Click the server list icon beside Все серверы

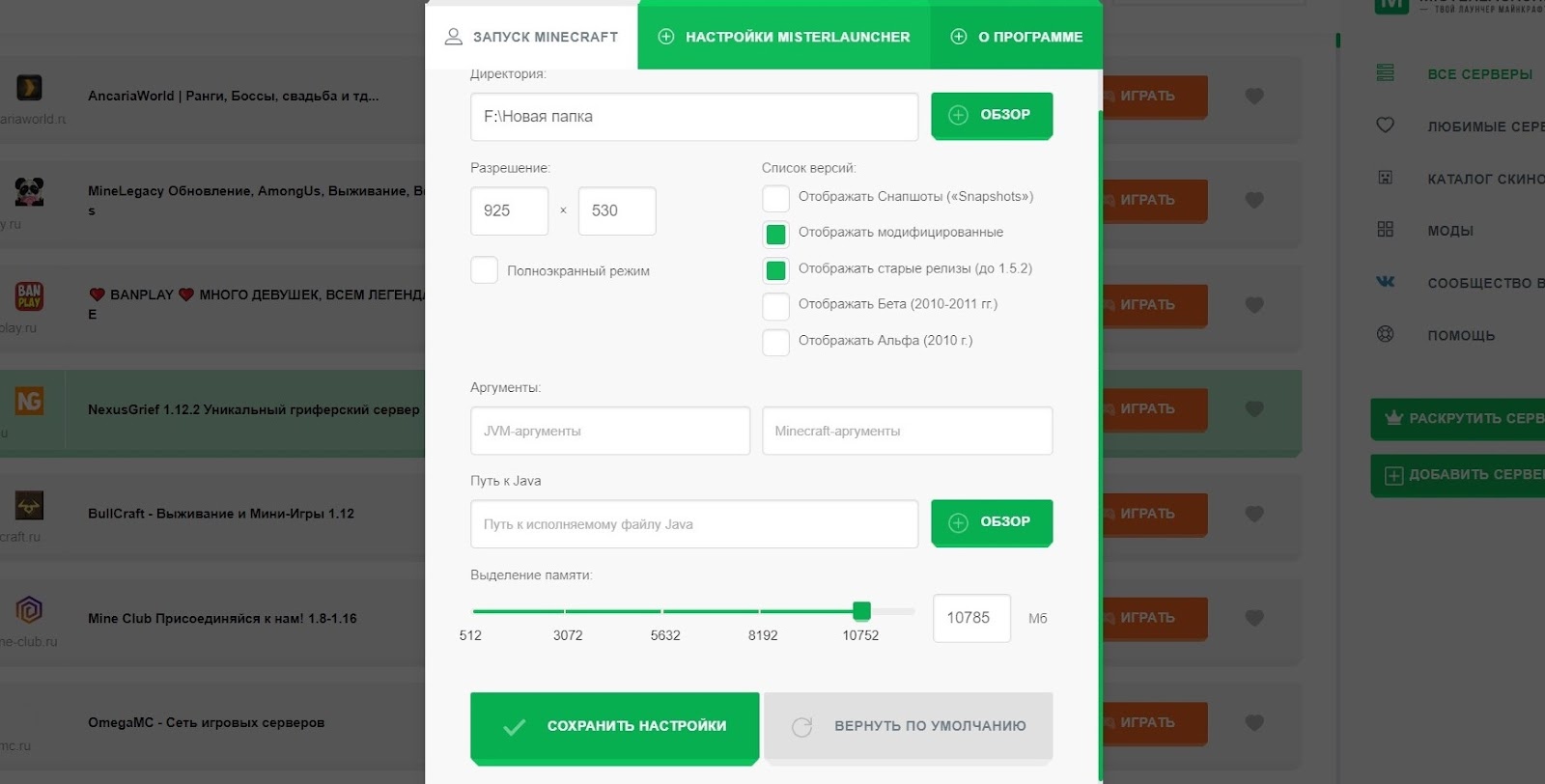pyautogui.click(x=1385, y=72)
